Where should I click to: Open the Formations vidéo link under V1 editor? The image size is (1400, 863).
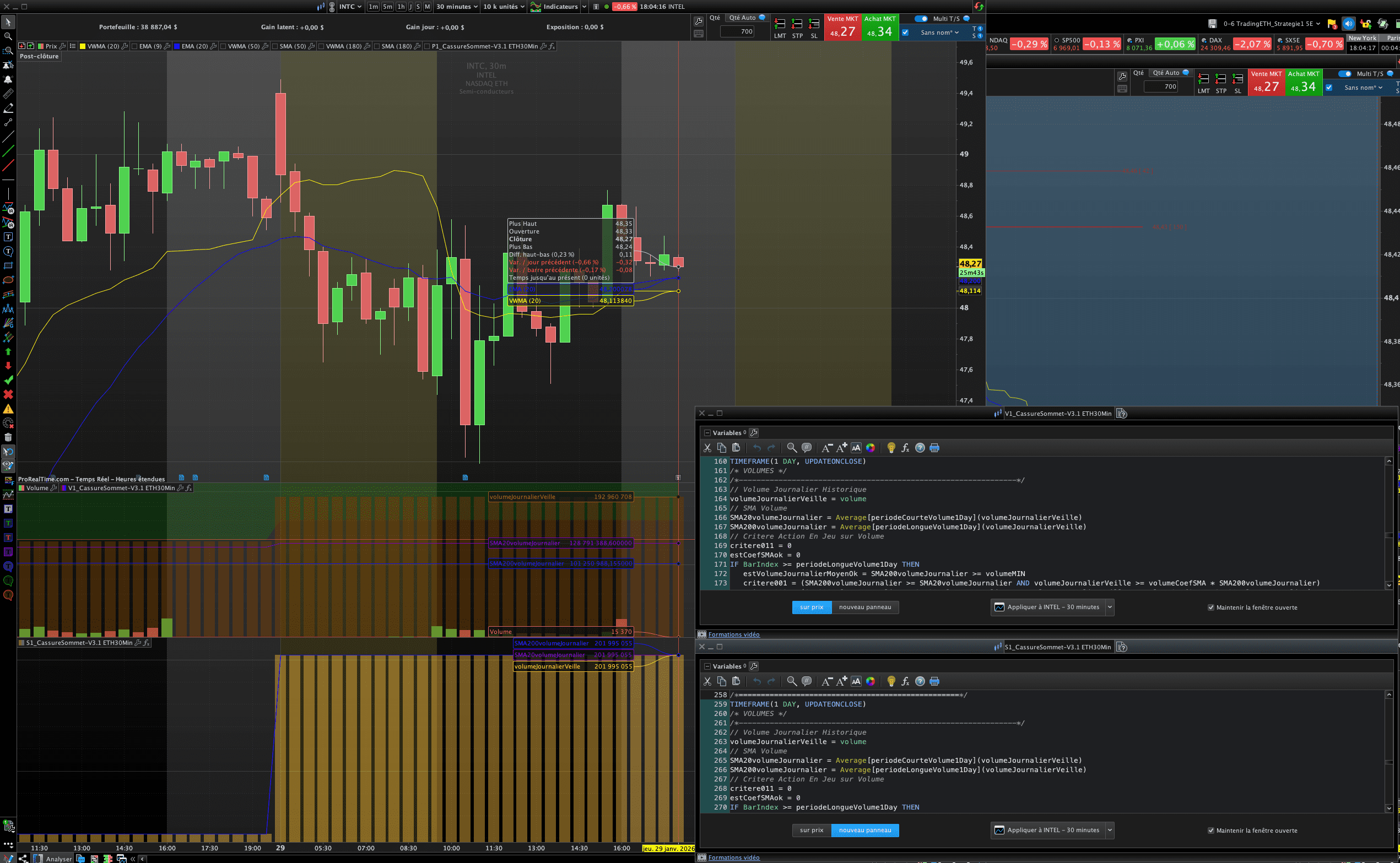point(734,634)
